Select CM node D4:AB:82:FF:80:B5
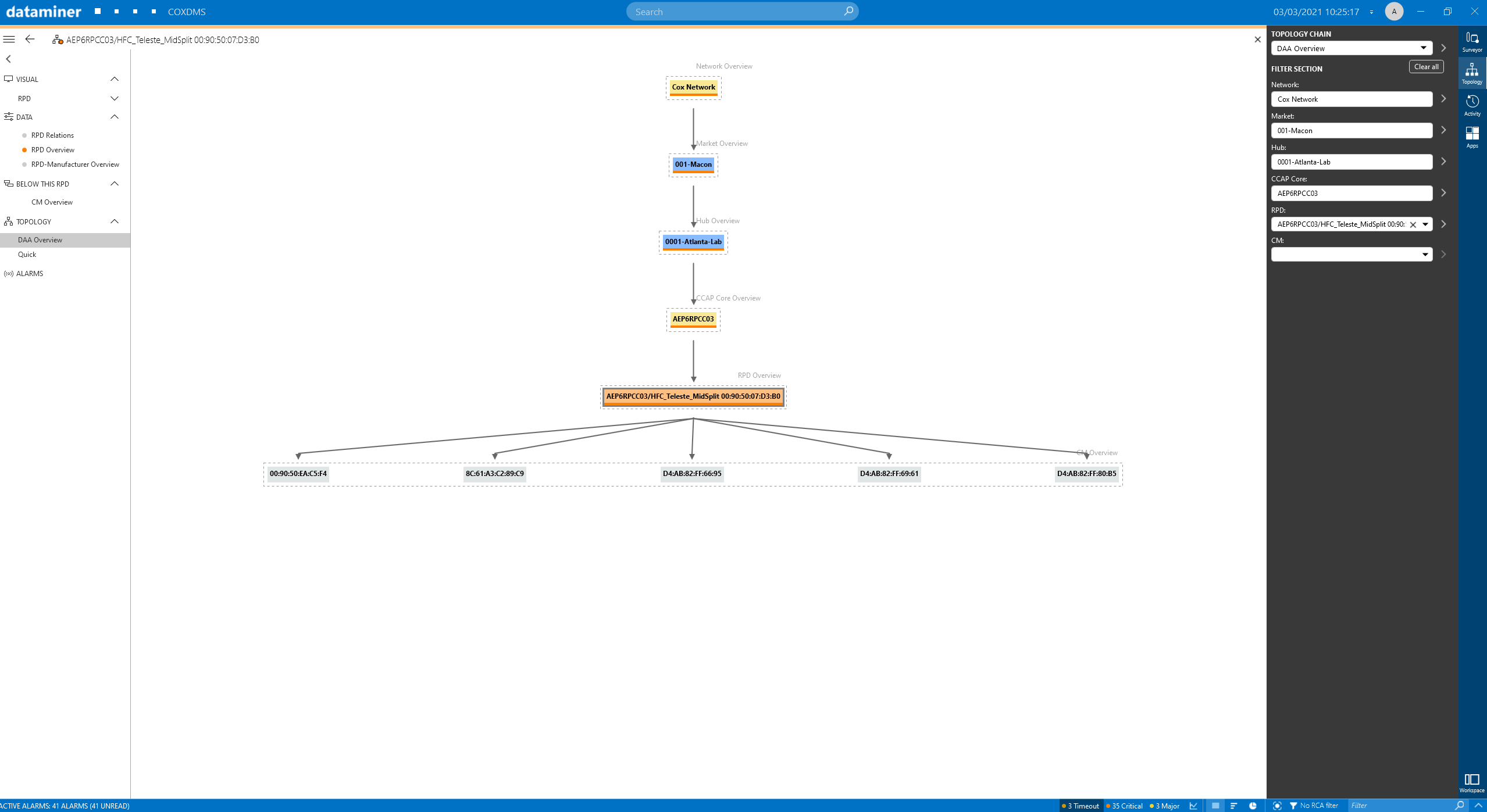 (x=1086, y=474)
